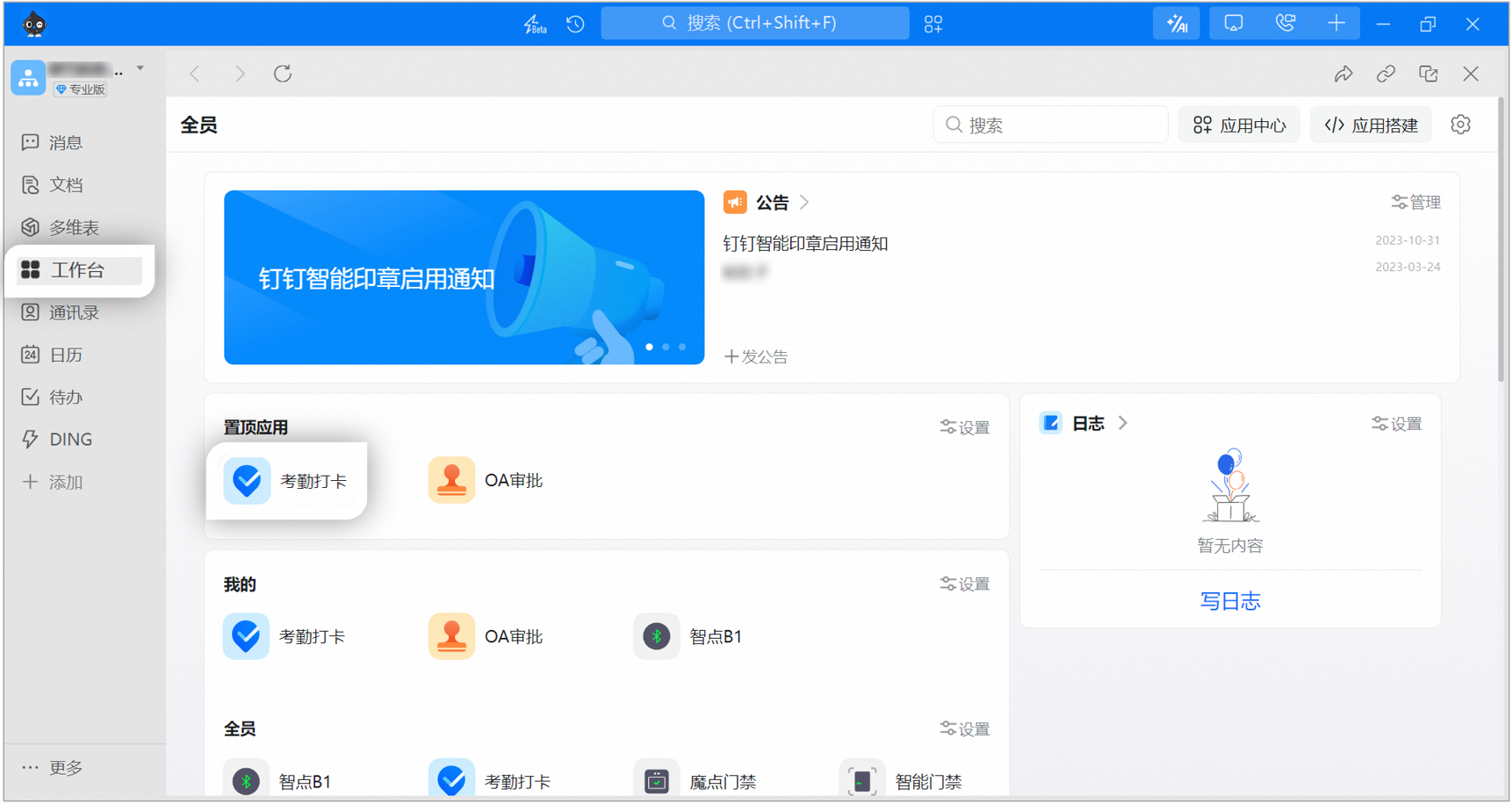
Task: Open OA审批 in the 置顶应用 section
Action: 486,481
